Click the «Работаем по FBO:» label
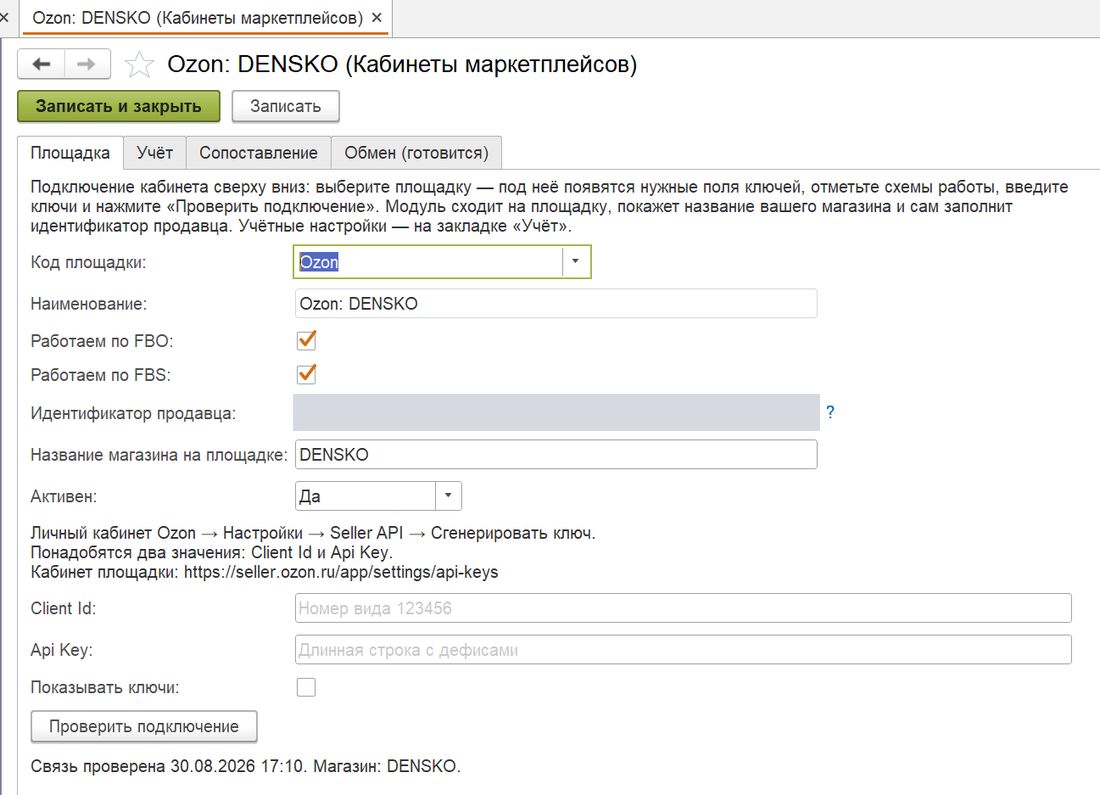 [102, 341]
